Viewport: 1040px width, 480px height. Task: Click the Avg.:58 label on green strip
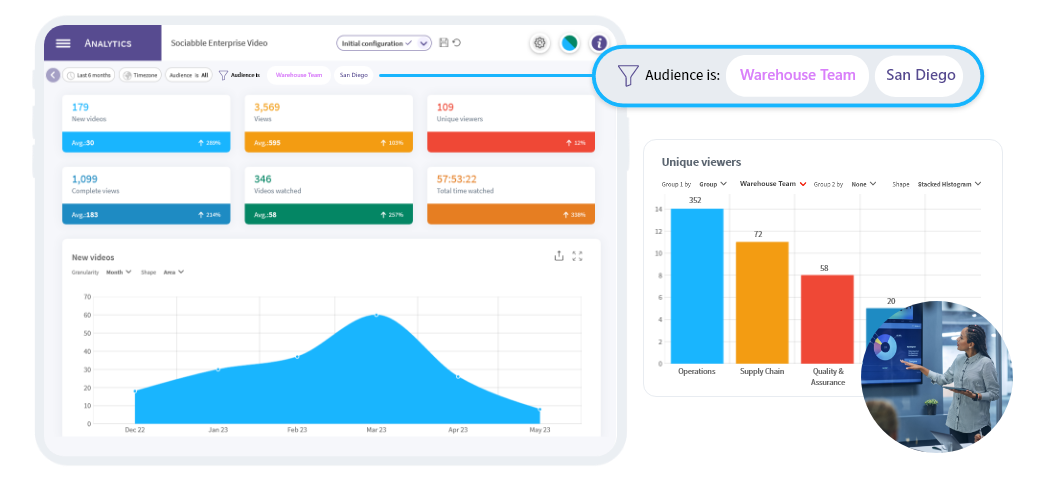pos(265,214)
